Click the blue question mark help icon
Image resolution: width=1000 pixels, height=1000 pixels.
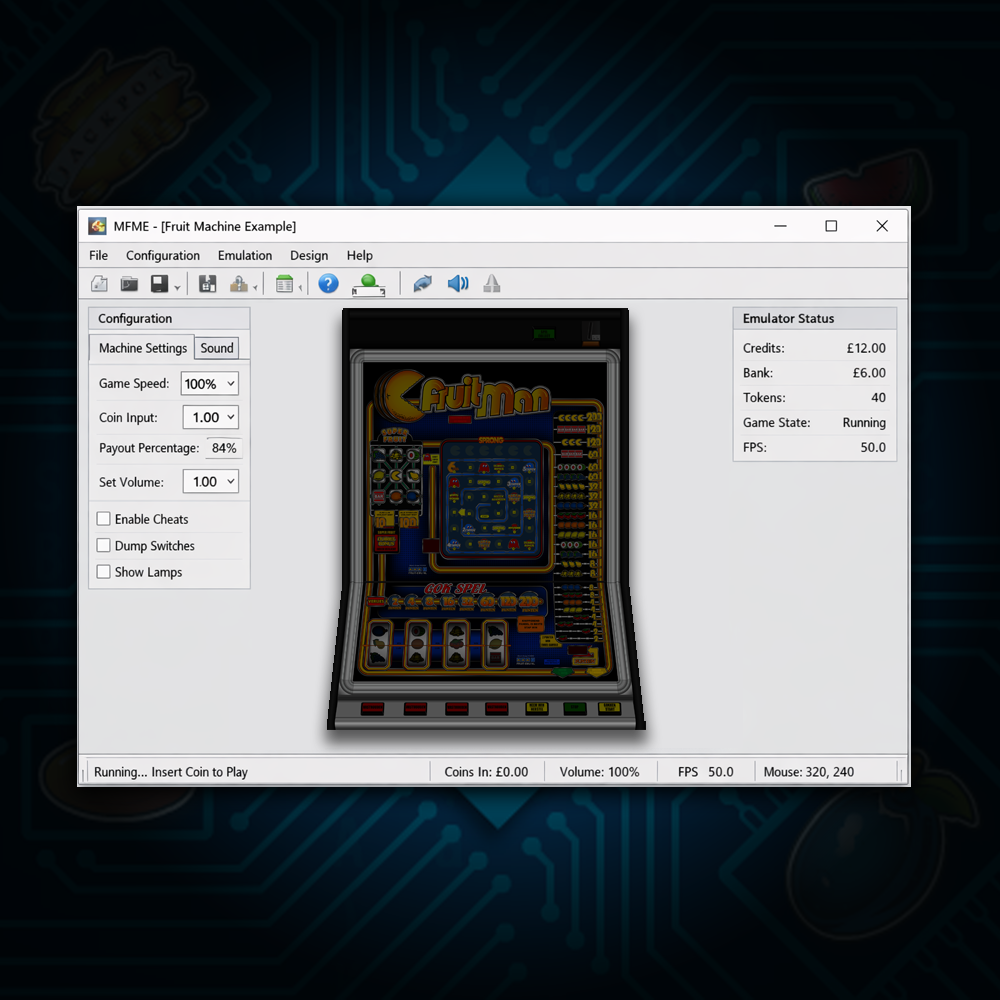tap(328, 284)
